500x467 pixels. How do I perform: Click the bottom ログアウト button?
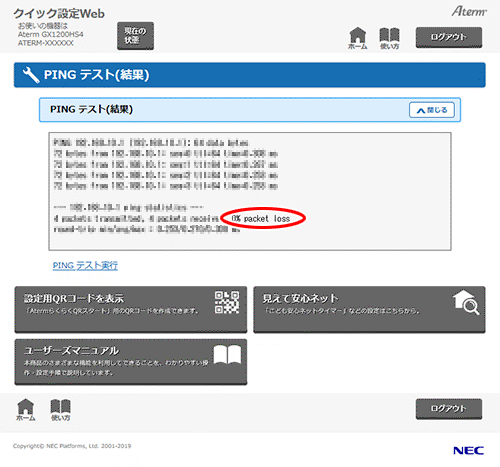449,409
